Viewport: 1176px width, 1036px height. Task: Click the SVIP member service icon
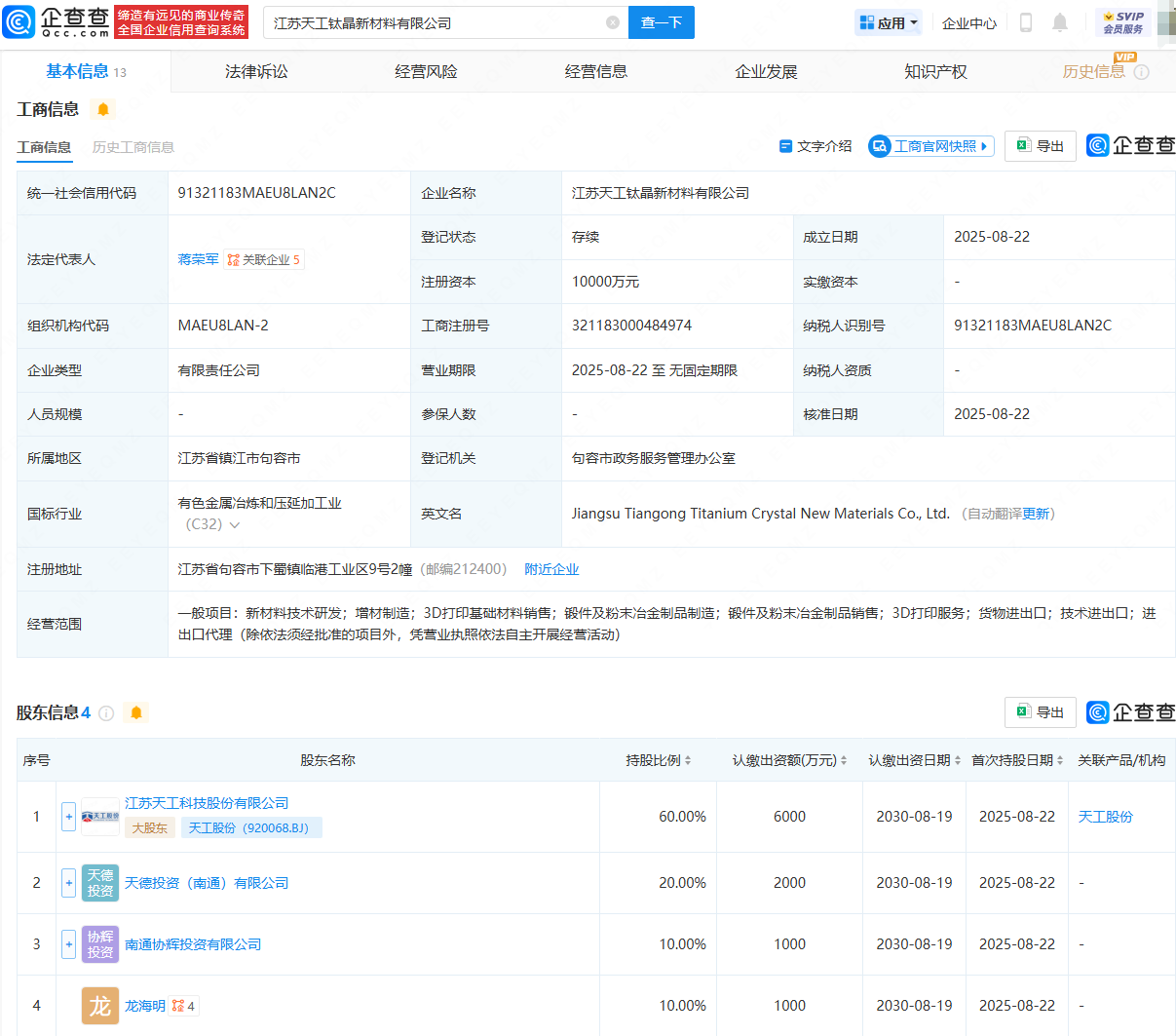(x=1122, y=22)
